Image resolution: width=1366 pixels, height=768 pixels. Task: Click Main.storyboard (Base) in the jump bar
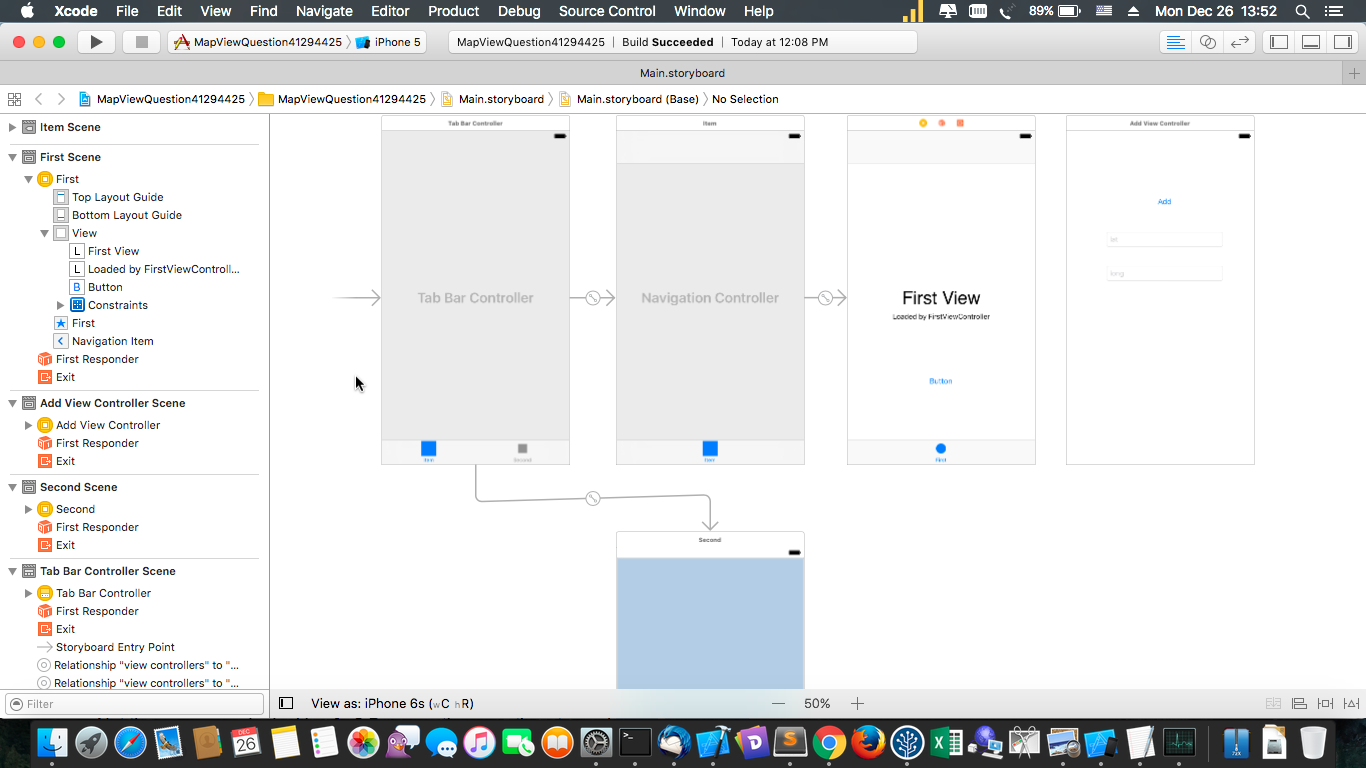coord(628,99)
